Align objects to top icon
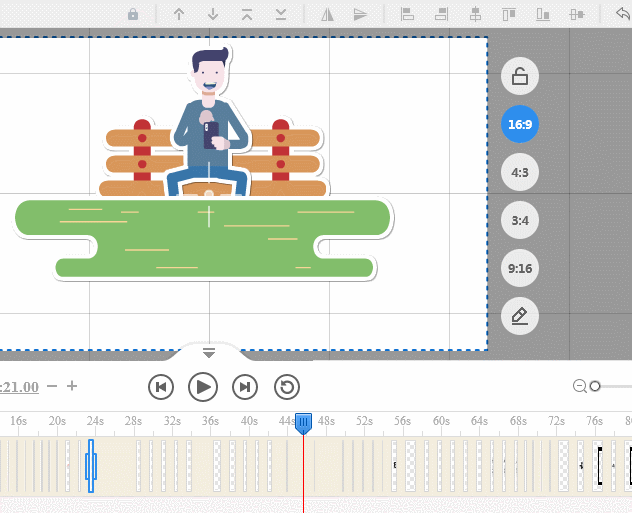This screenshot has height=513, width=632. (509, 15)
